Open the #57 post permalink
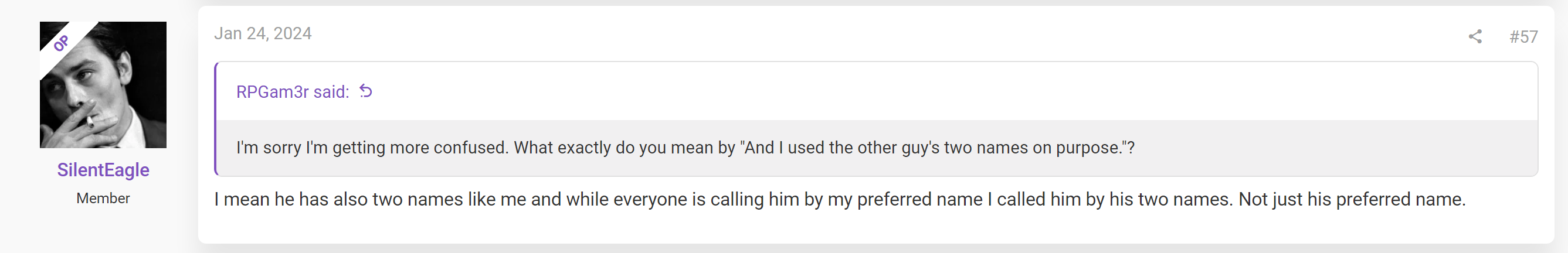The width and height of the screenshot is (1568, 253). (x=1523, y=36)
